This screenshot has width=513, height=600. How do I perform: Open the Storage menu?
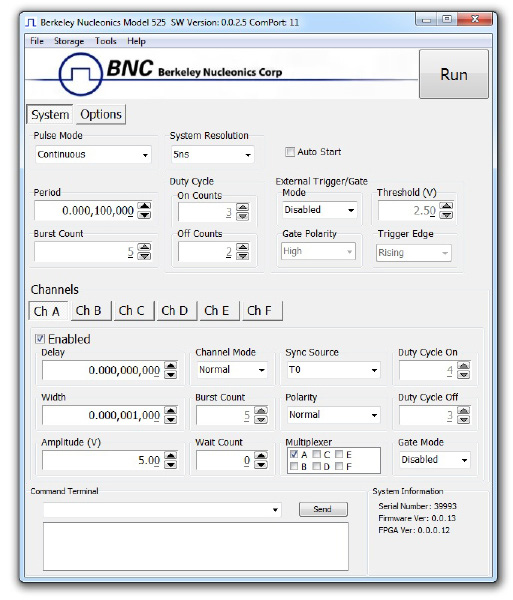(x=69, y=41)
